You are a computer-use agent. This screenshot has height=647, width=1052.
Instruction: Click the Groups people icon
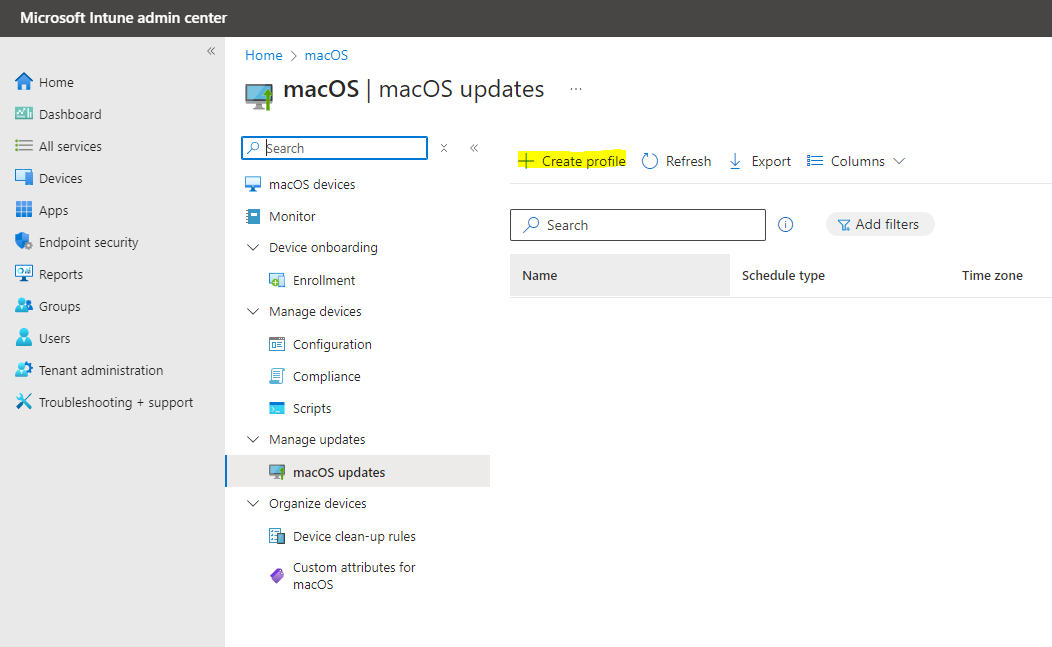pos(23,305)
